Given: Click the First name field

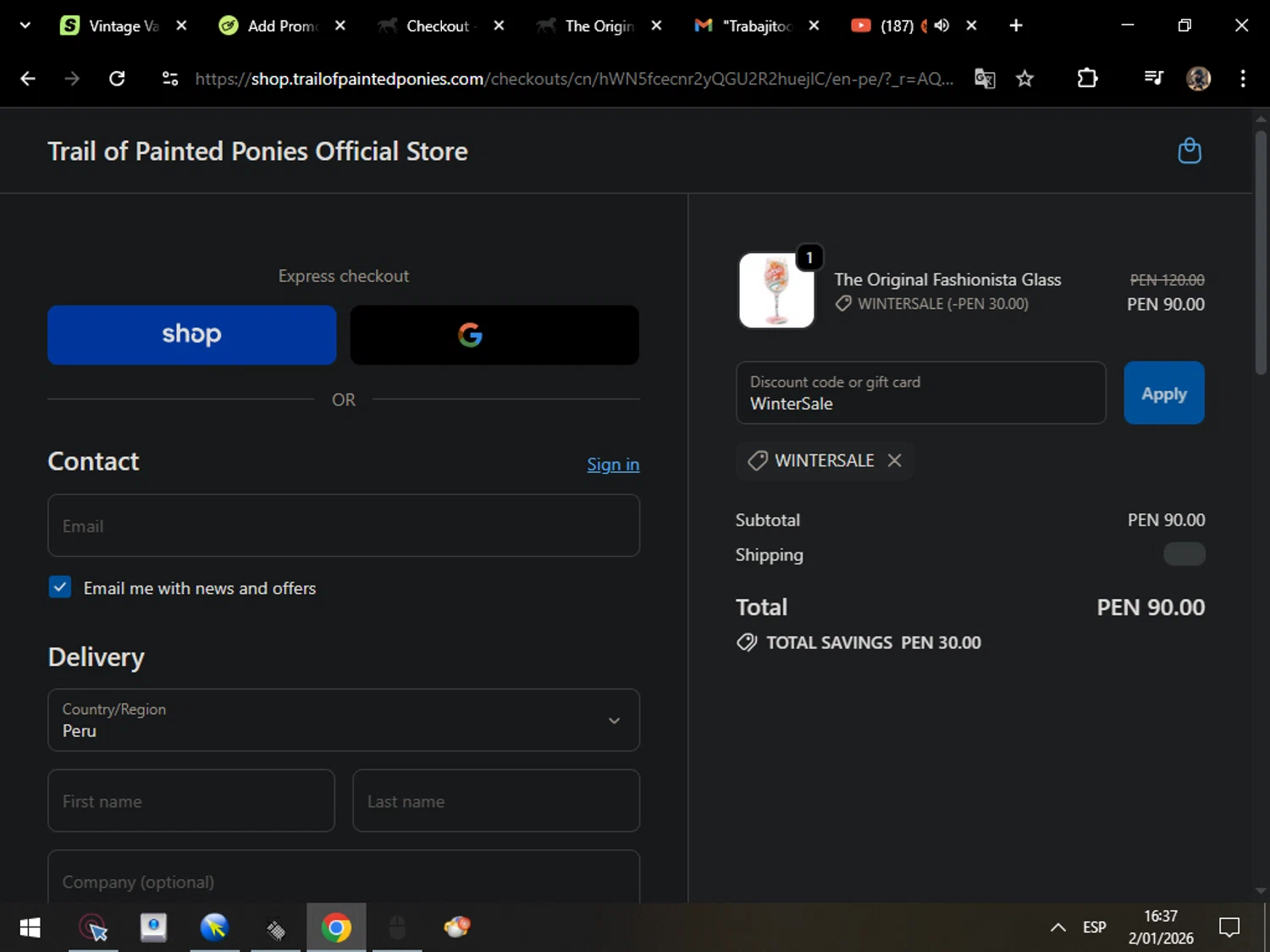Looking at the screenshot, I should tap(191, 801).
